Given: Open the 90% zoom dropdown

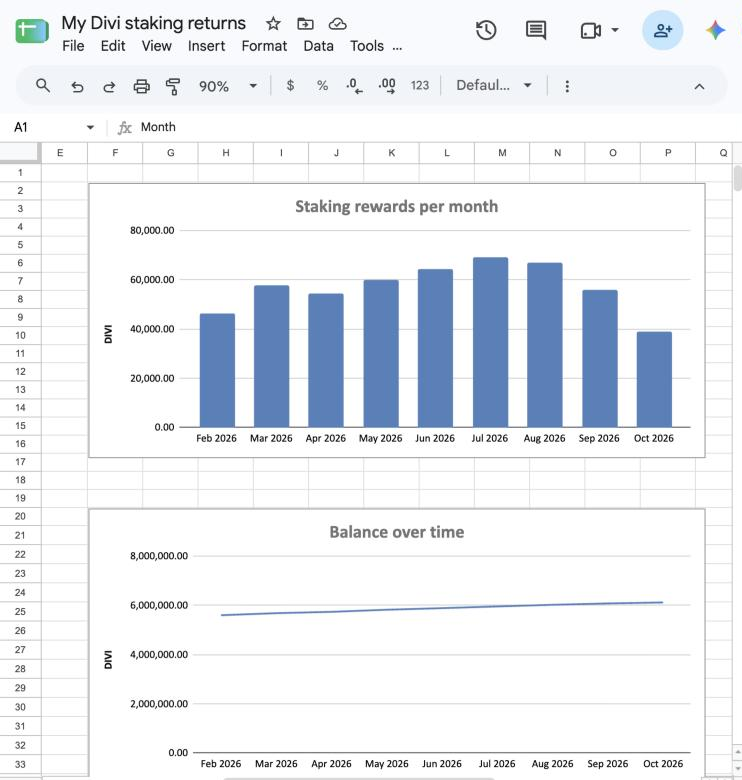Looking at the screenshot, I should click(x=228, y=86).
